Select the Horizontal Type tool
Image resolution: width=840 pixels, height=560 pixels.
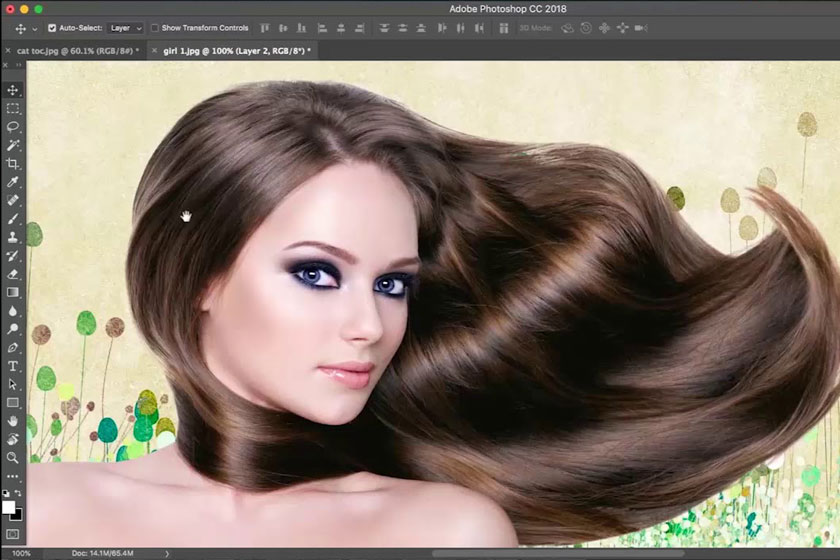click(13, 366)
